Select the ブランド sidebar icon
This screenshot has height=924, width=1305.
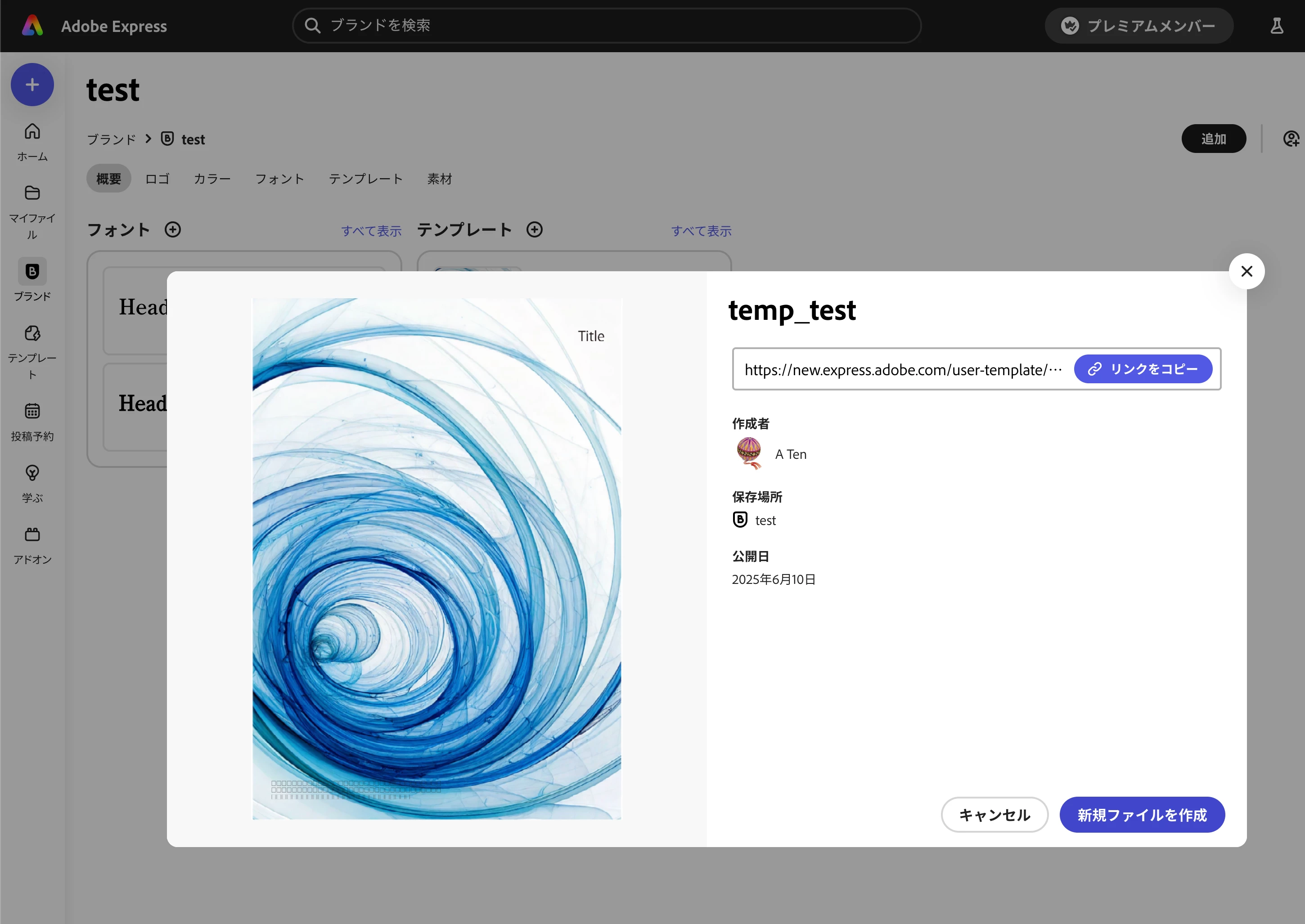32,272
